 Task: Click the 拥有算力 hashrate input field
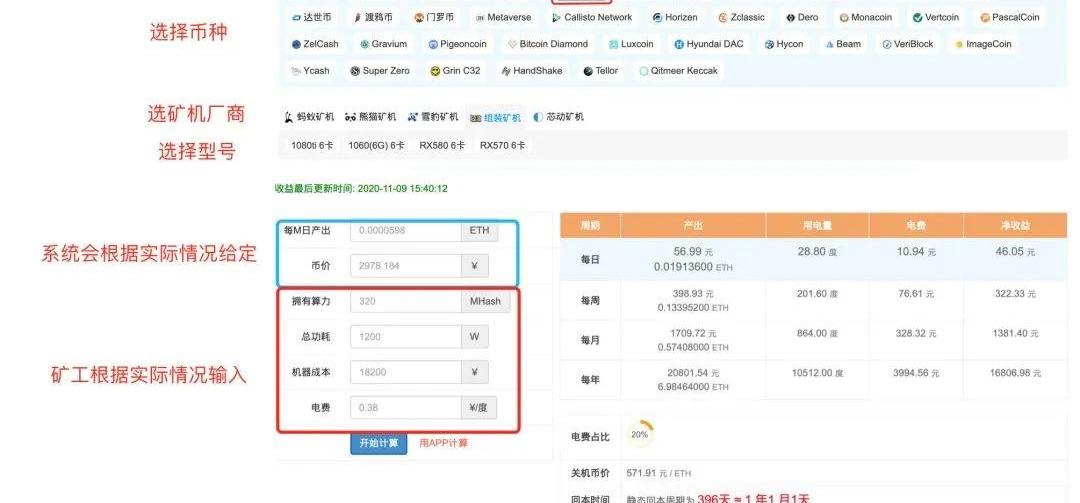pos(405,302)
